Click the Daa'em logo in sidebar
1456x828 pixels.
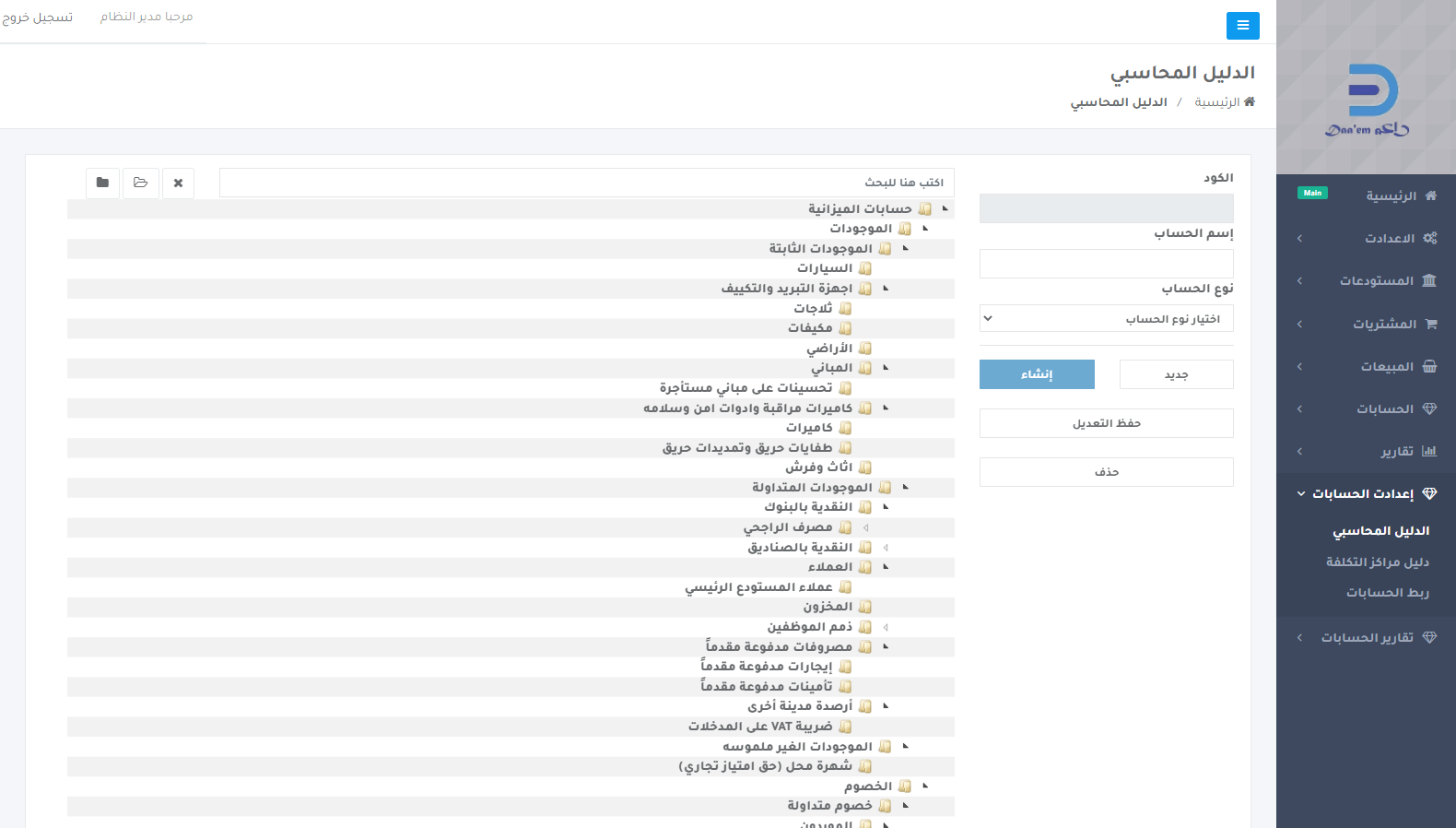click(x=1367, y=101)
